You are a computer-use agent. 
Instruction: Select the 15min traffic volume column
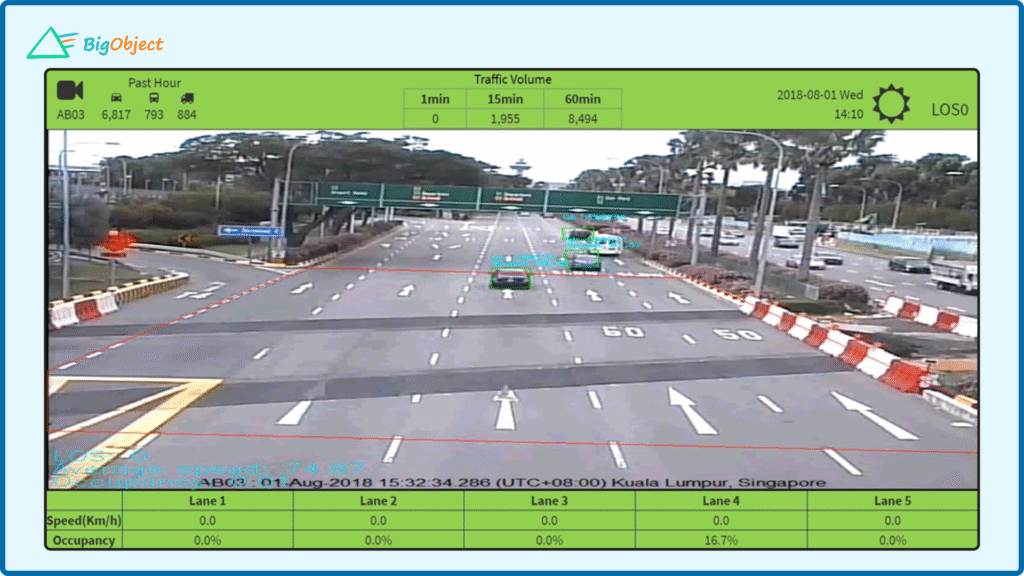[505, 99]
